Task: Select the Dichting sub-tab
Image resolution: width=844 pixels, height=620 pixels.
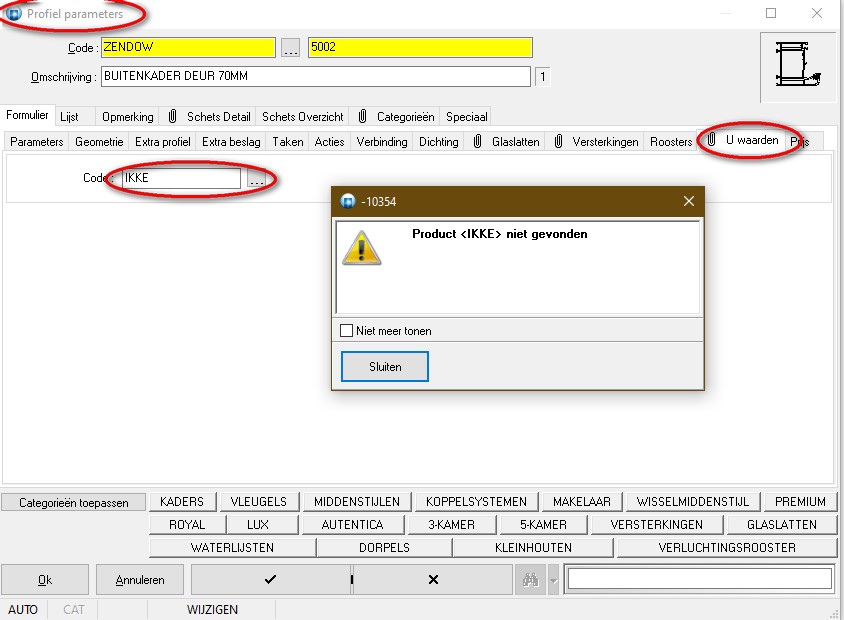Action: point(439,142)
